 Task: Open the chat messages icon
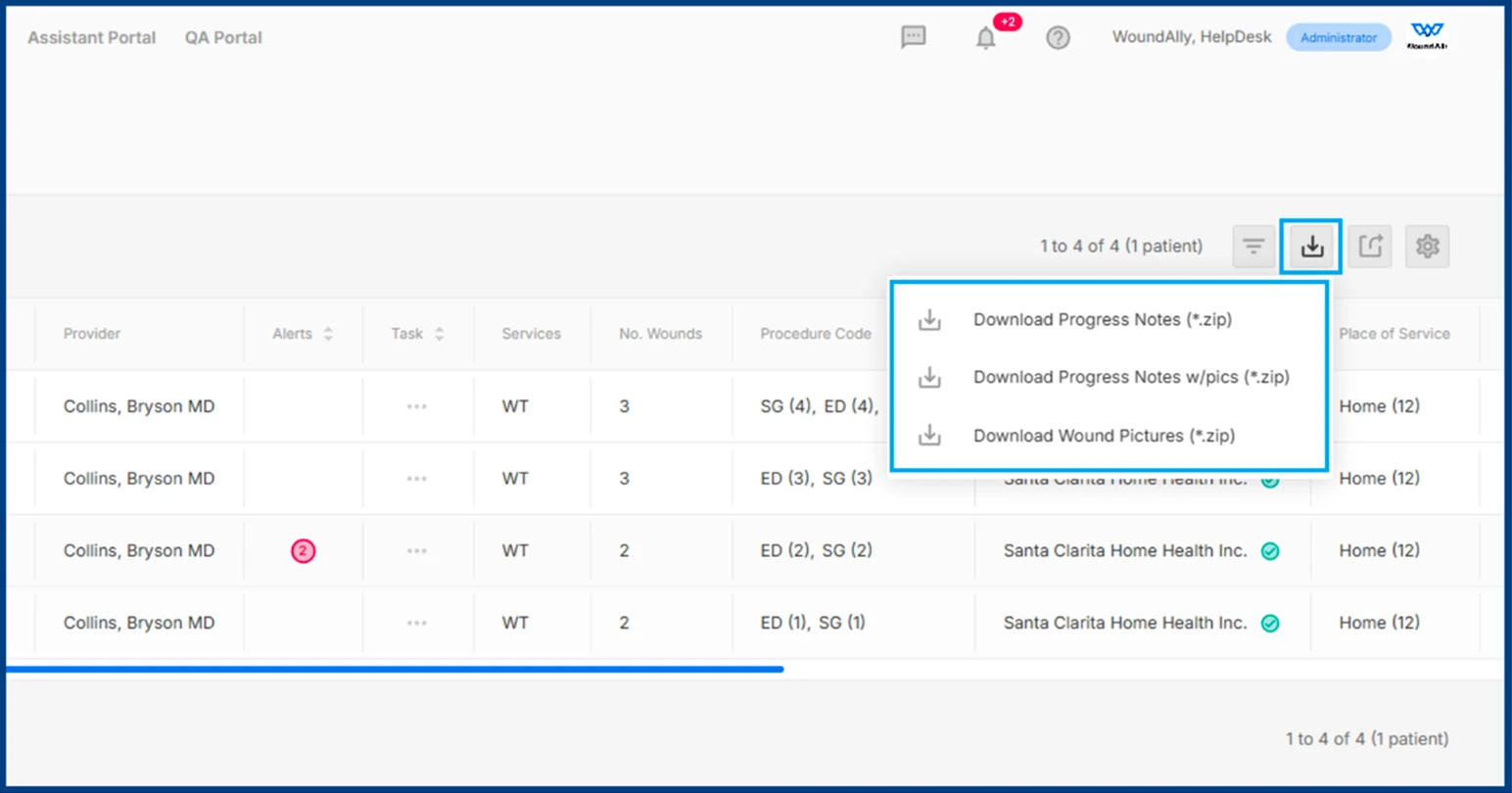tap(913, 37)
